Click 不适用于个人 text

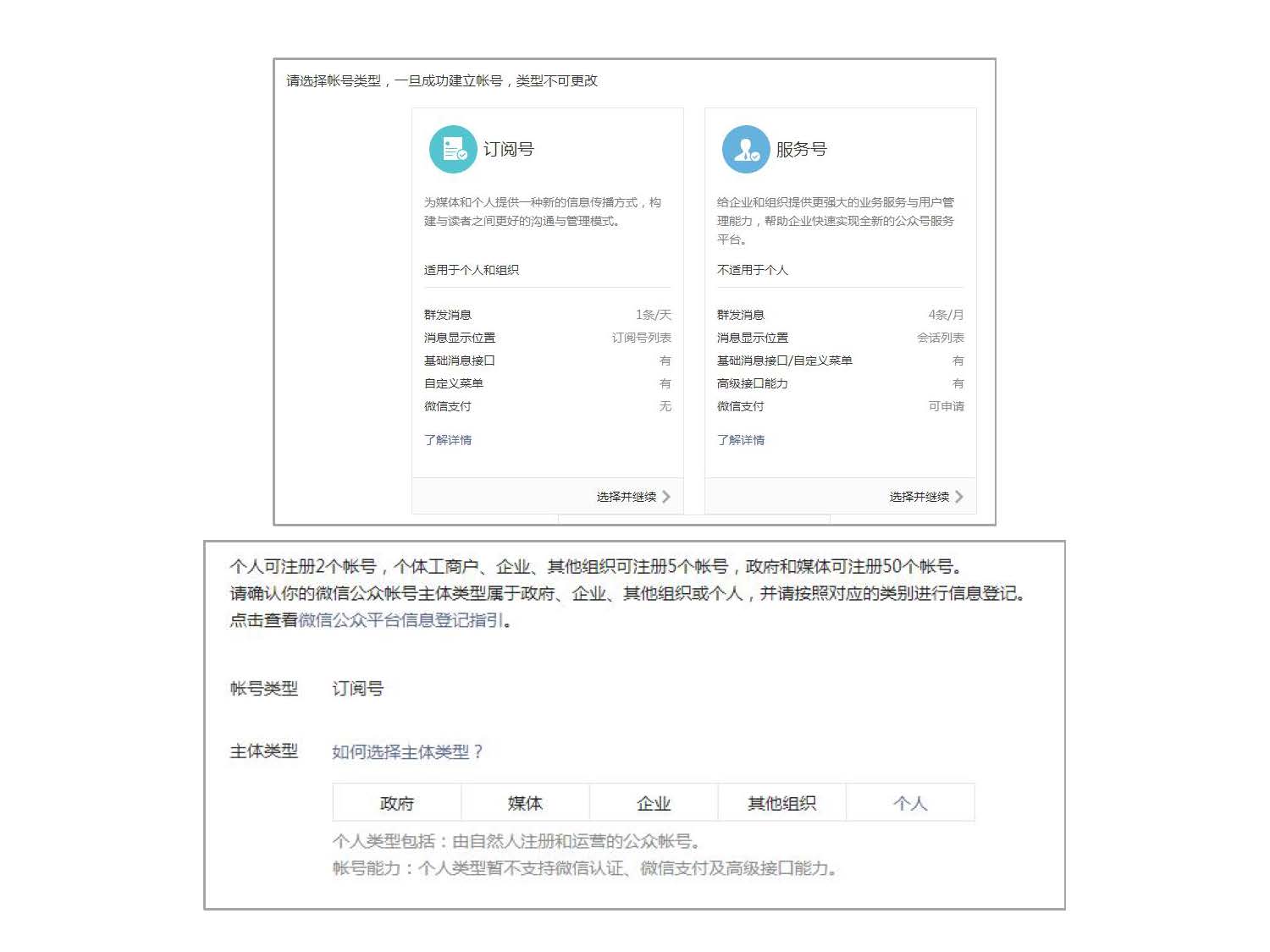tap(753, 270)
